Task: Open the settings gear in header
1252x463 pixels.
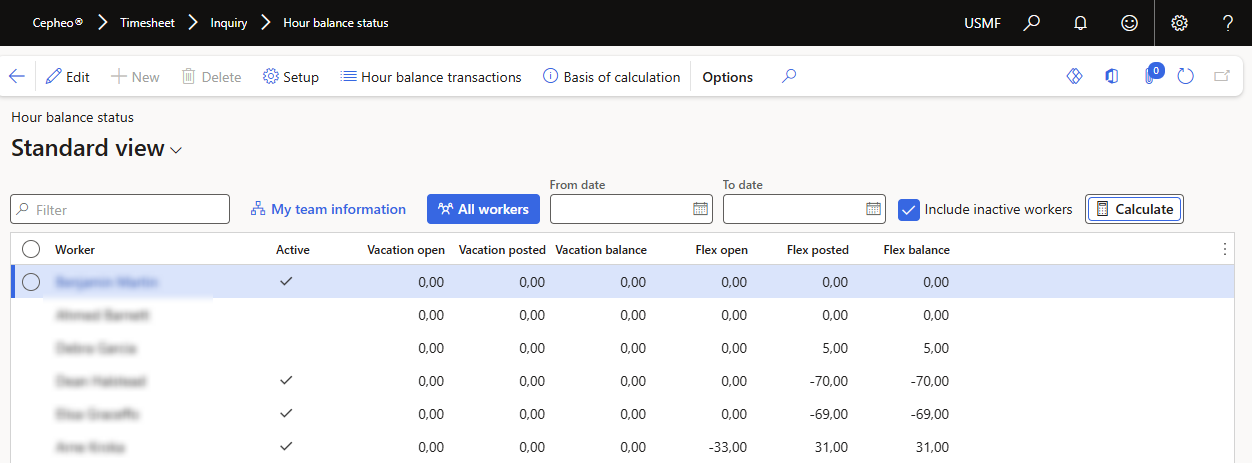Action: tap(1179, 23)
